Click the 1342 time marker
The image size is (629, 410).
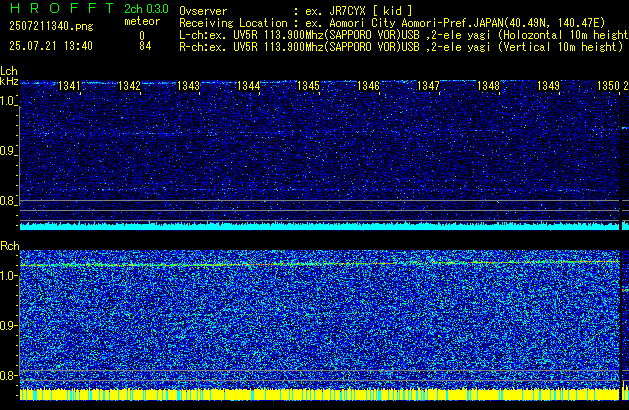point(129,86)
